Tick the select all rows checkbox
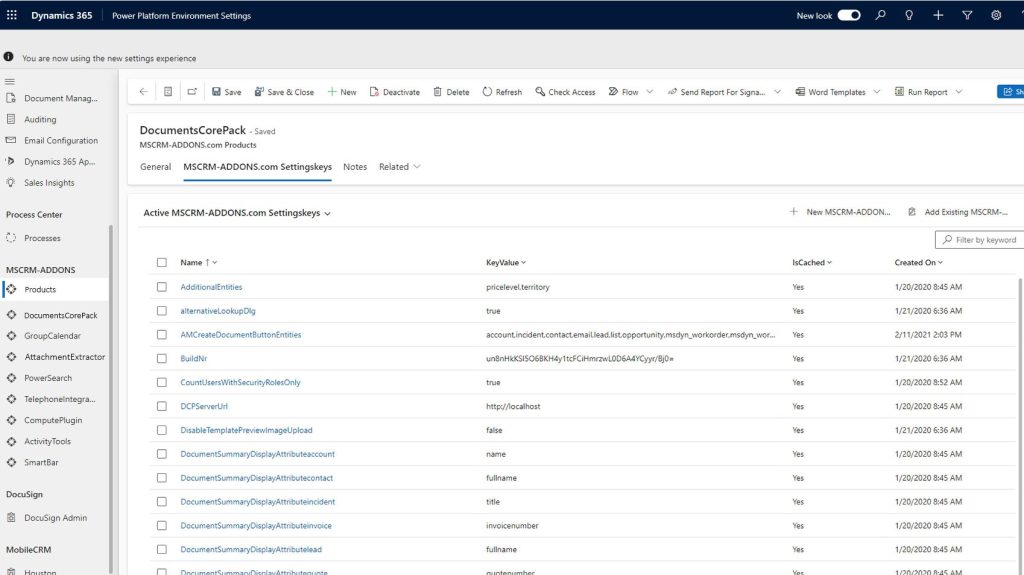Viewport: 1024px width, 575px height. pos(161,262)
